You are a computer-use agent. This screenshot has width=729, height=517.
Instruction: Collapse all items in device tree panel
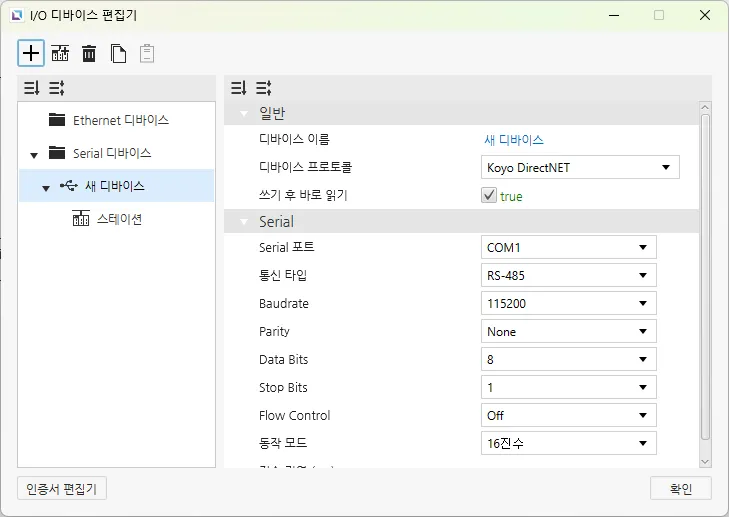[x=31, y=88]
